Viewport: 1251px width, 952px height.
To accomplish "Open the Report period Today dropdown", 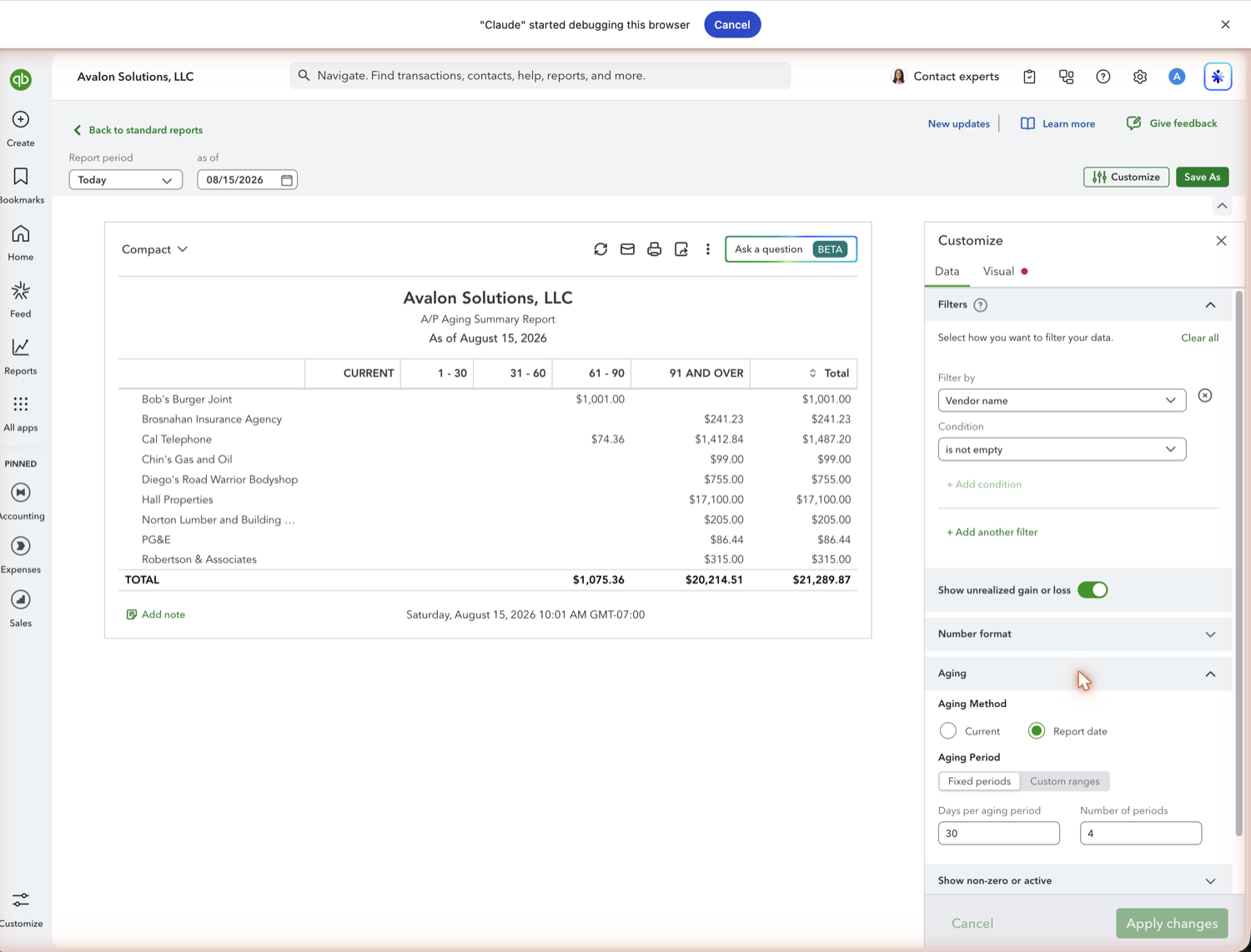I will tap(126, 180).
